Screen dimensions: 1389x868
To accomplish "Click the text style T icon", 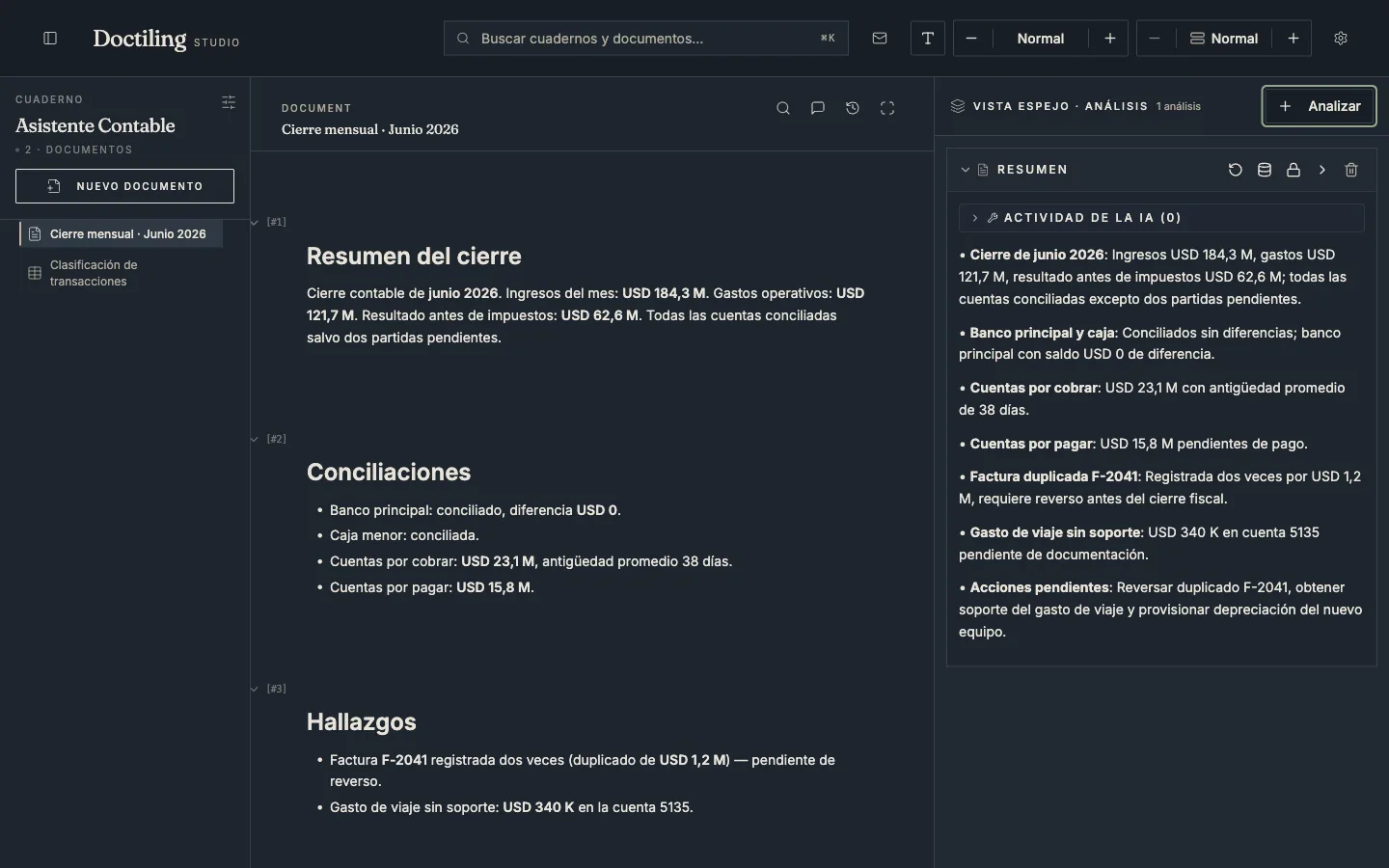I will 928,39.
